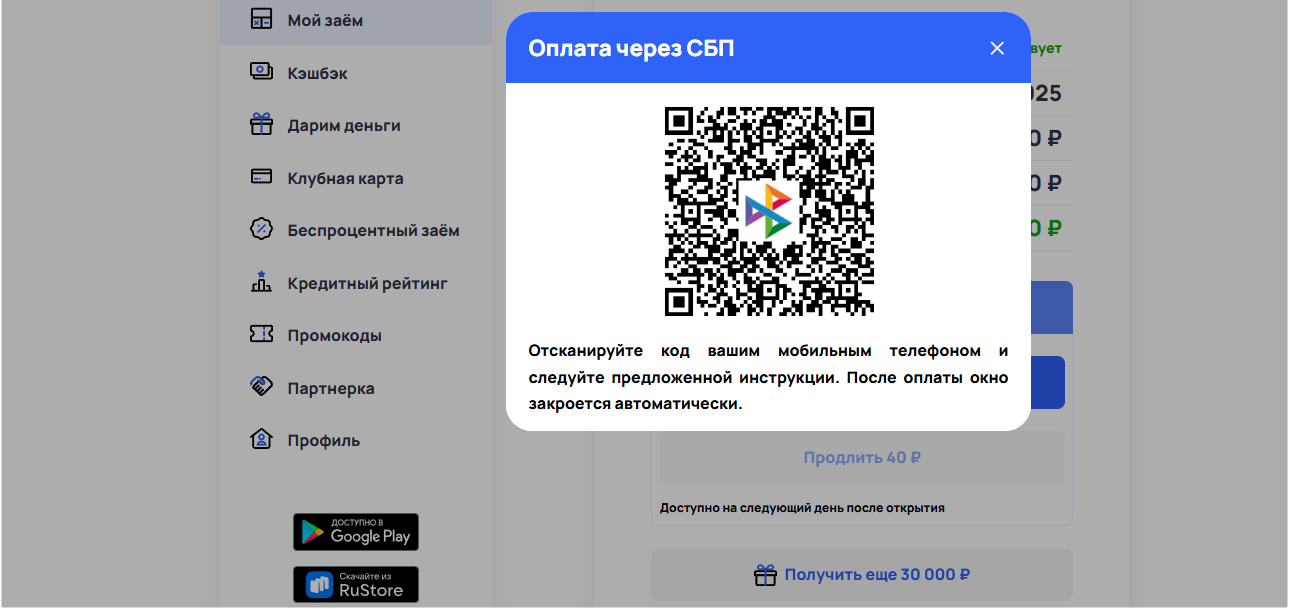This screenshot has height=609, width=1289.
Task: Click Доступно на следующий день note
Action: [x=802, y=508]
